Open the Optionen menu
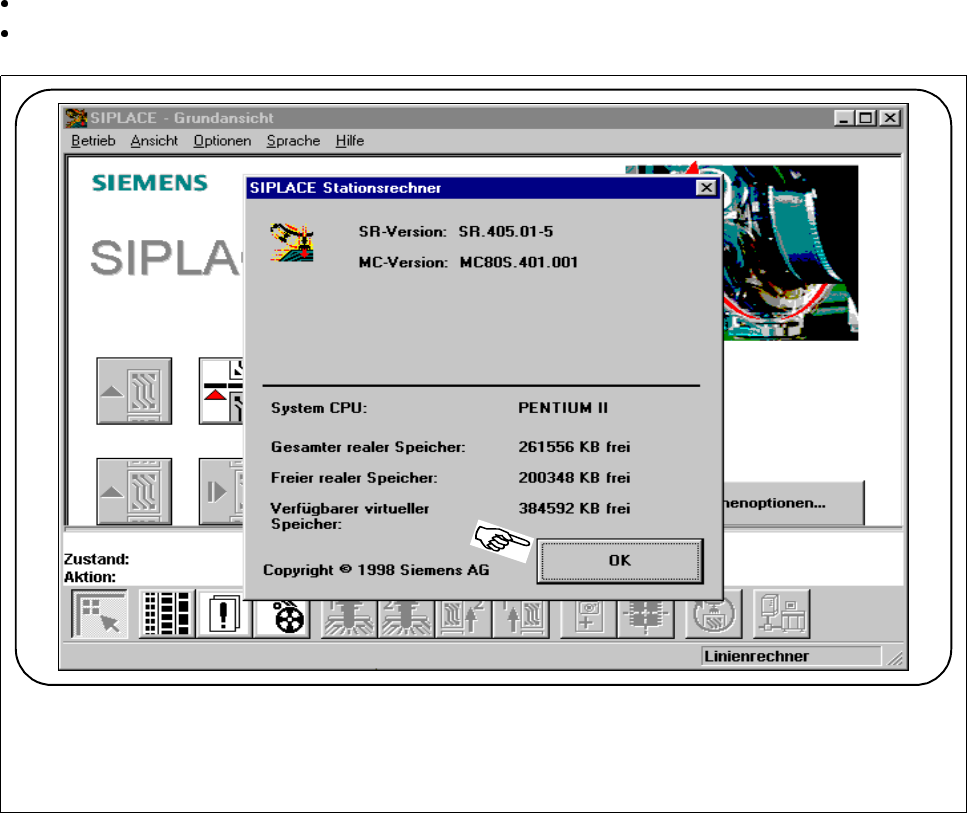The image size is (967, 813). pyautogui.click(x=222, y=141)
